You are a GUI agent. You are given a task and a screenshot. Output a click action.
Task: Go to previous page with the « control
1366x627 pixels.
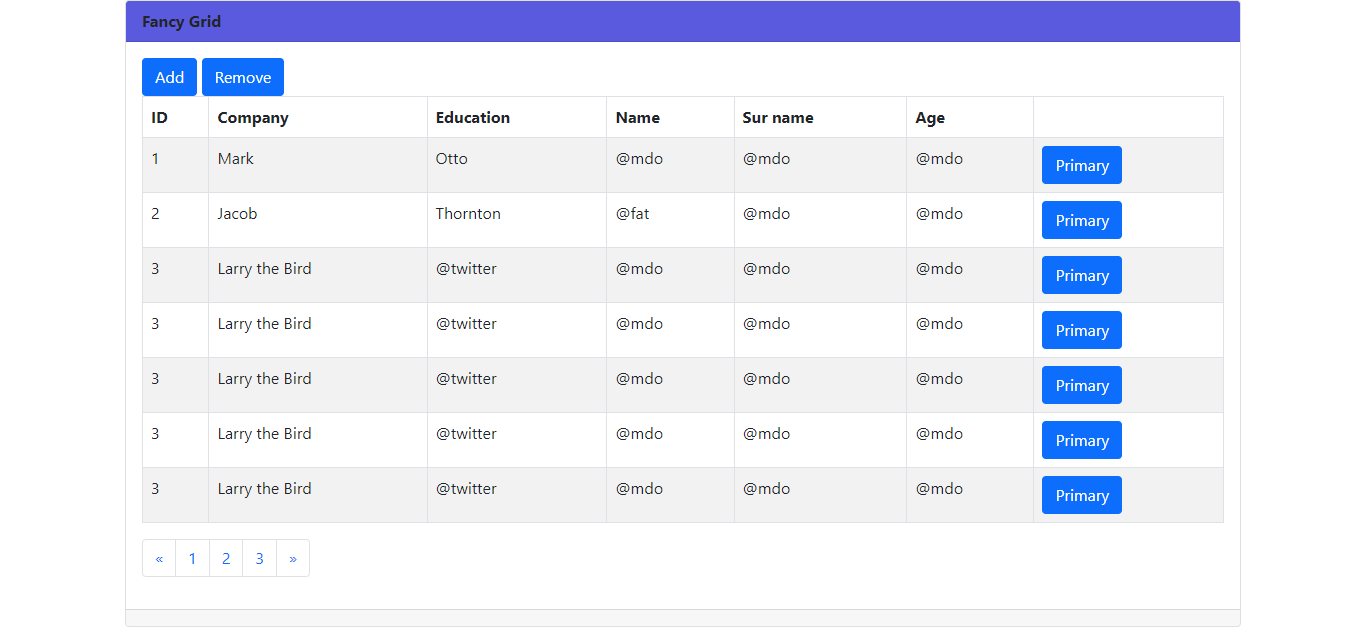159,557
